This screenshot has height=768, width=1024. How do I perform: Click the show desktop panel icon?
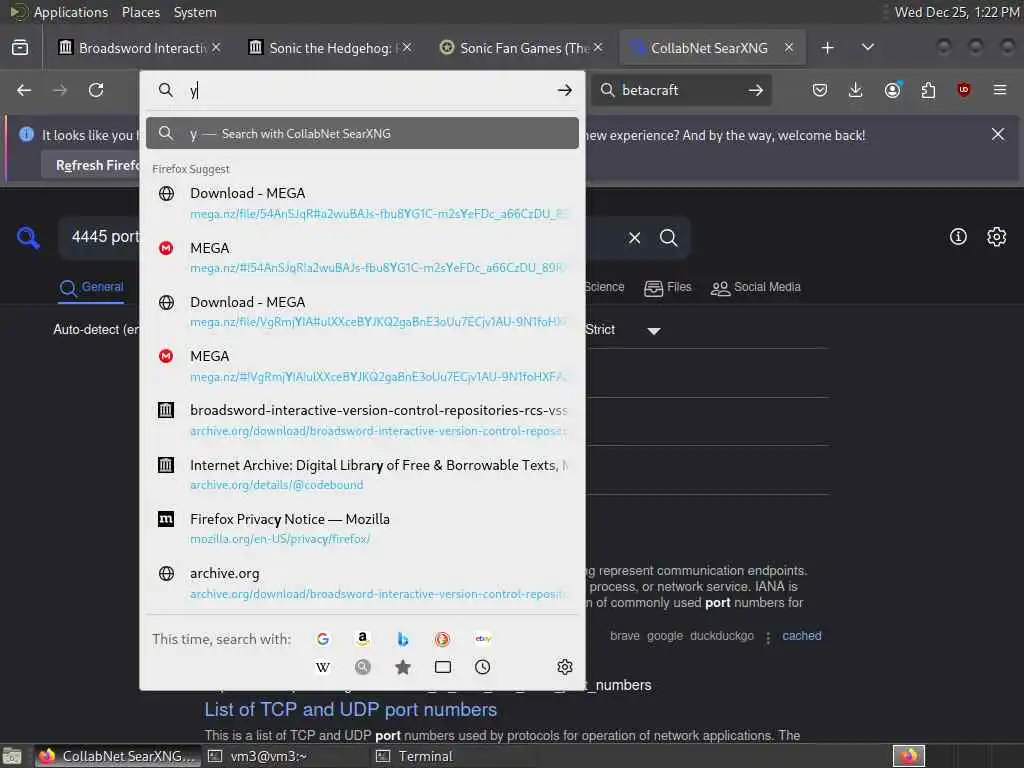12,757
